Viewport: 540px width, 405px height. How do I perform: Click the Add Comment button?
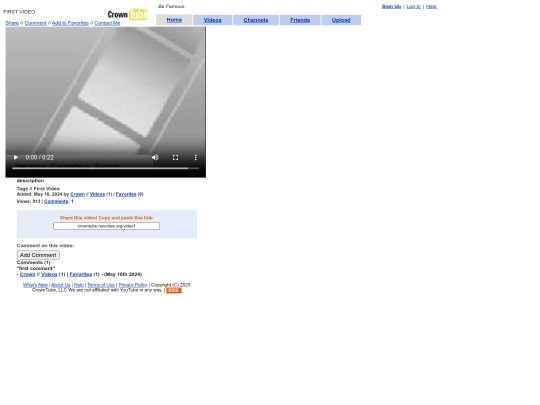click(38, 255)
